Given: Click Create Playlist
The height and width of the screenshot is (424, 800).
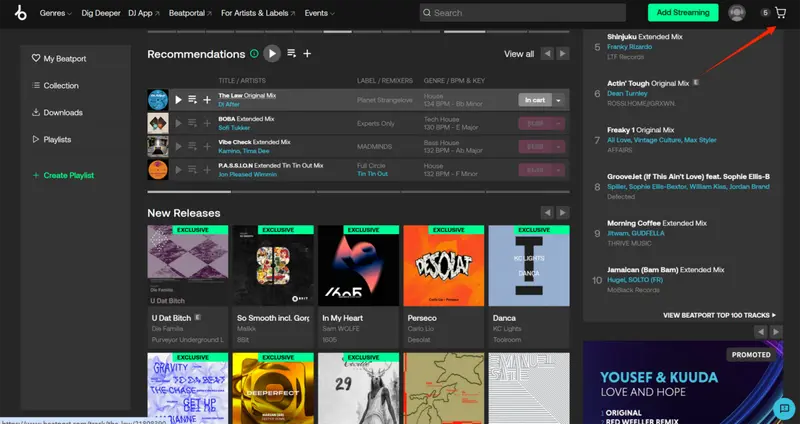Looking at the screenshot, I should click(63, 175).
